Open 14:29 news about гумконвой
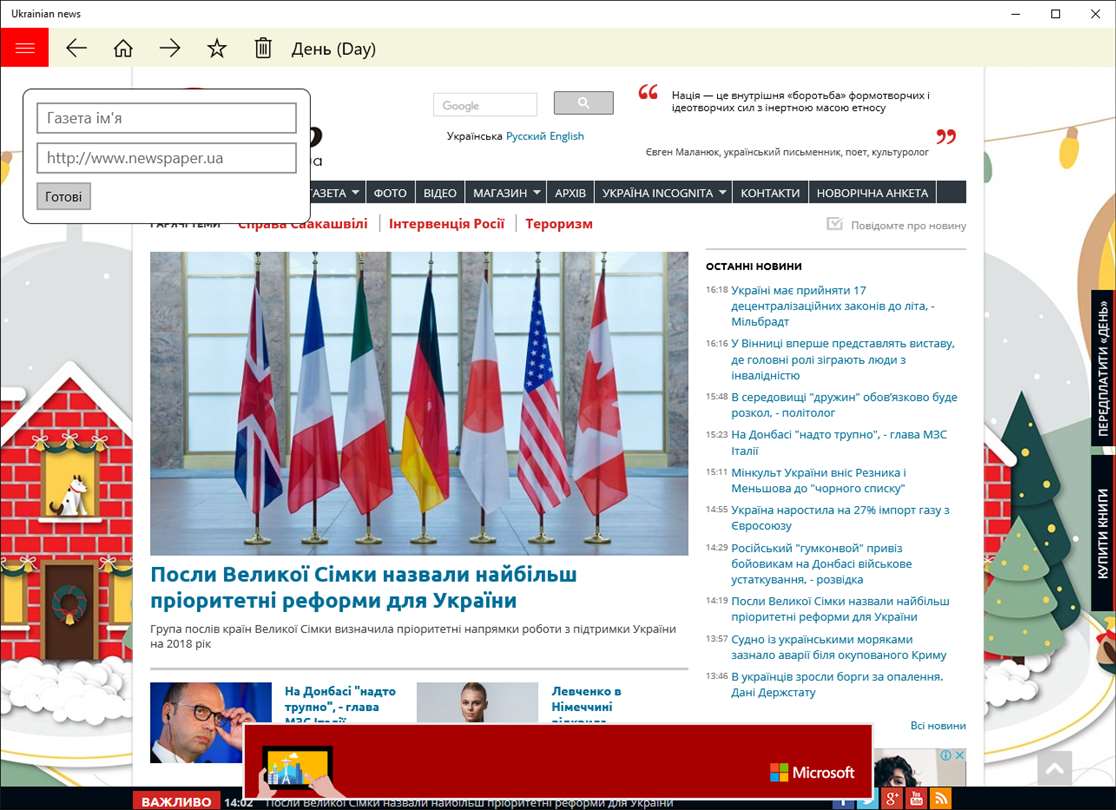1116x810 pixels. click(x=821, y=564)
